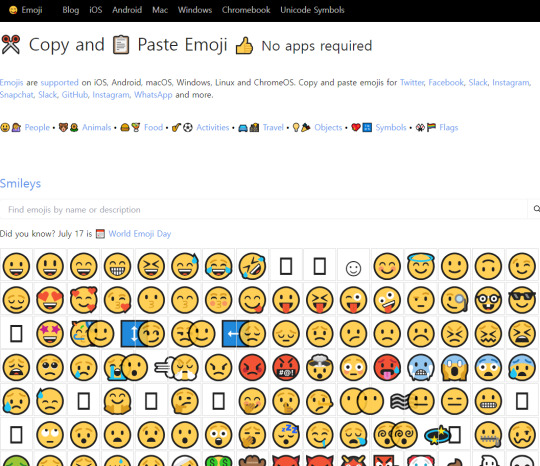This screenshot has width=540, height=466.
Task: Copy the face screaming in fear emoji
Action: (x=455, y=367)
